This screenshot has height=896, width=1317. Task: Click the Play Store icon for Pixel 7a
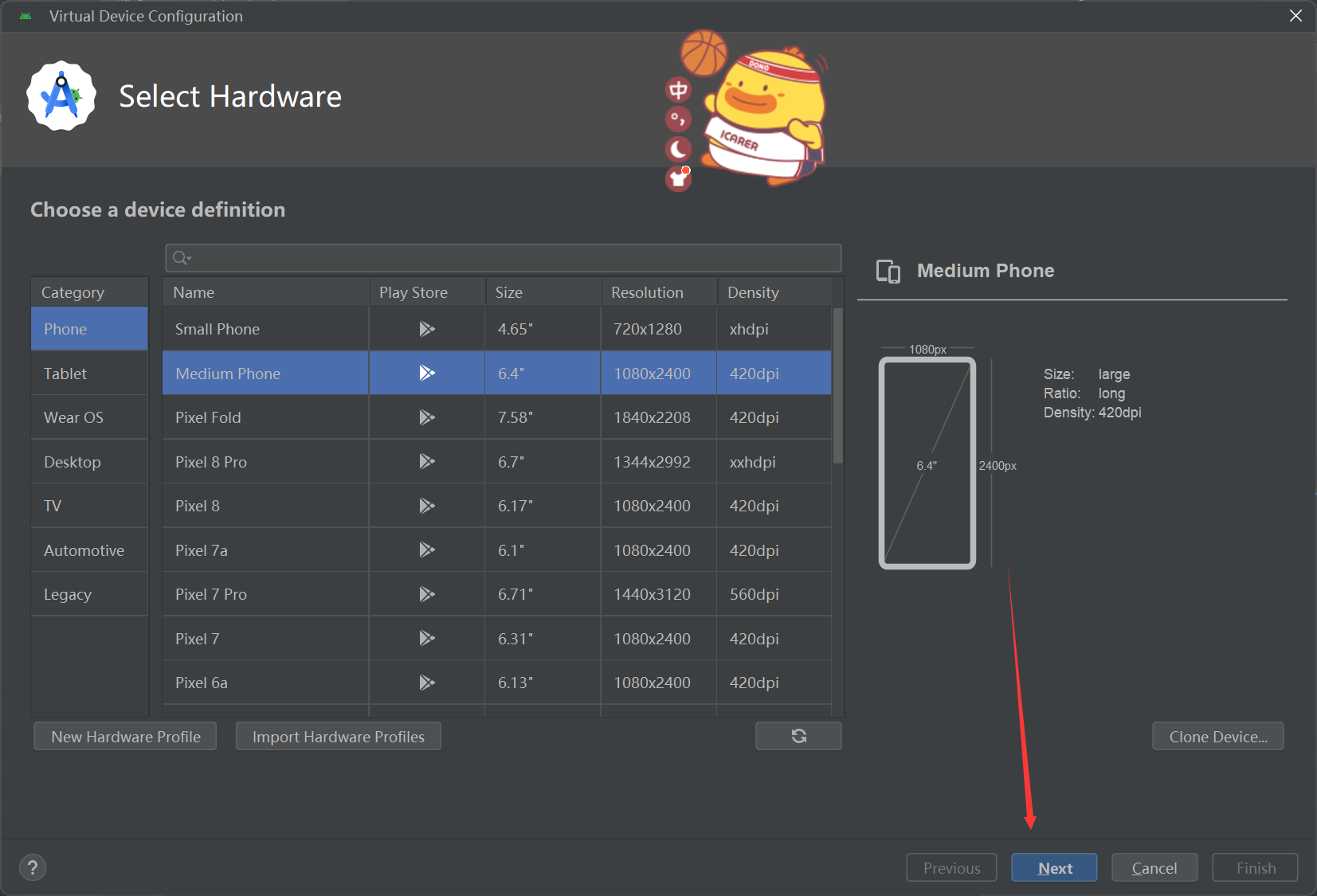pos(427,550)
